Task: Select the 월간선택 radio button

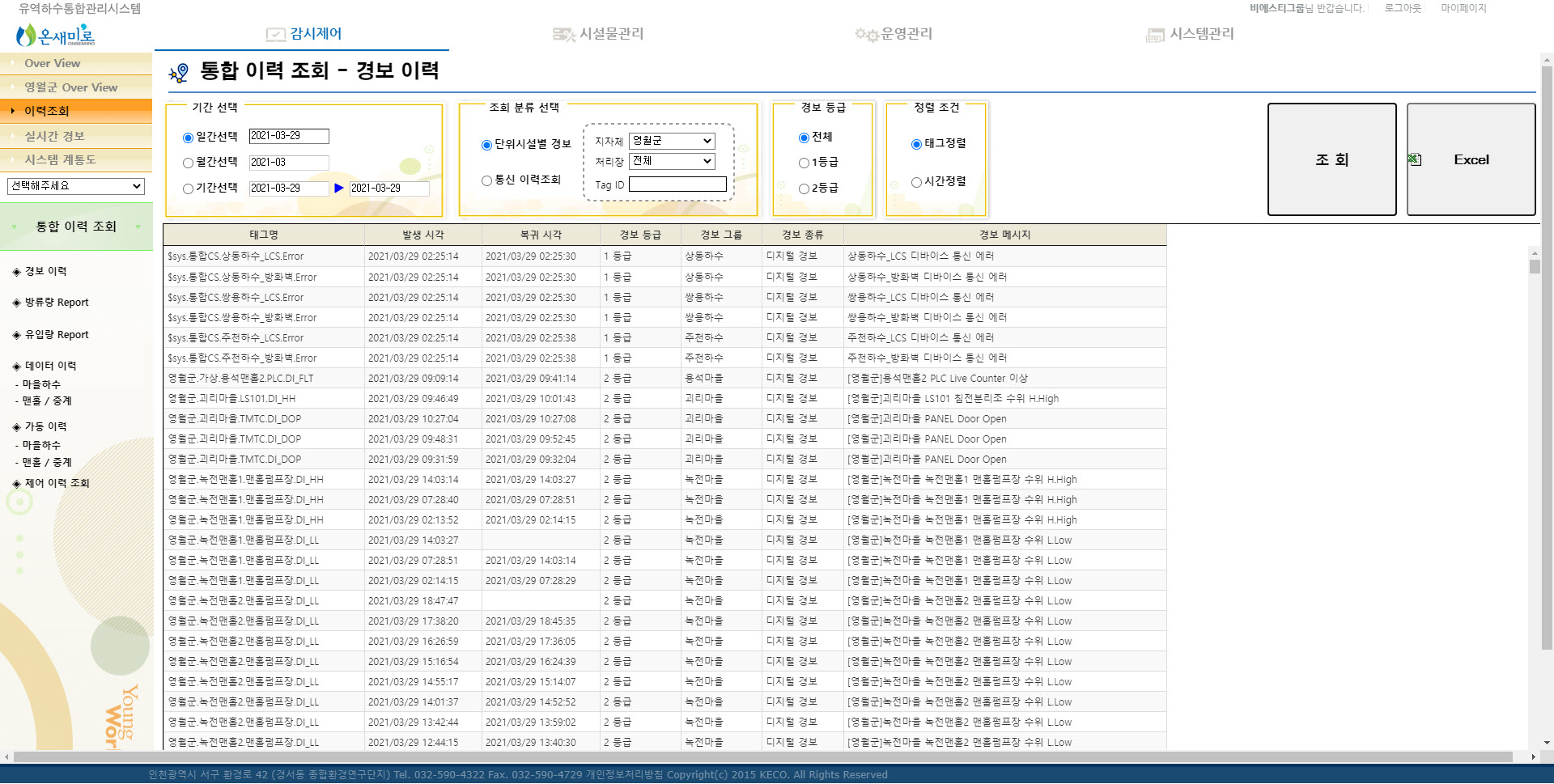Action: [x=188, y=163]
